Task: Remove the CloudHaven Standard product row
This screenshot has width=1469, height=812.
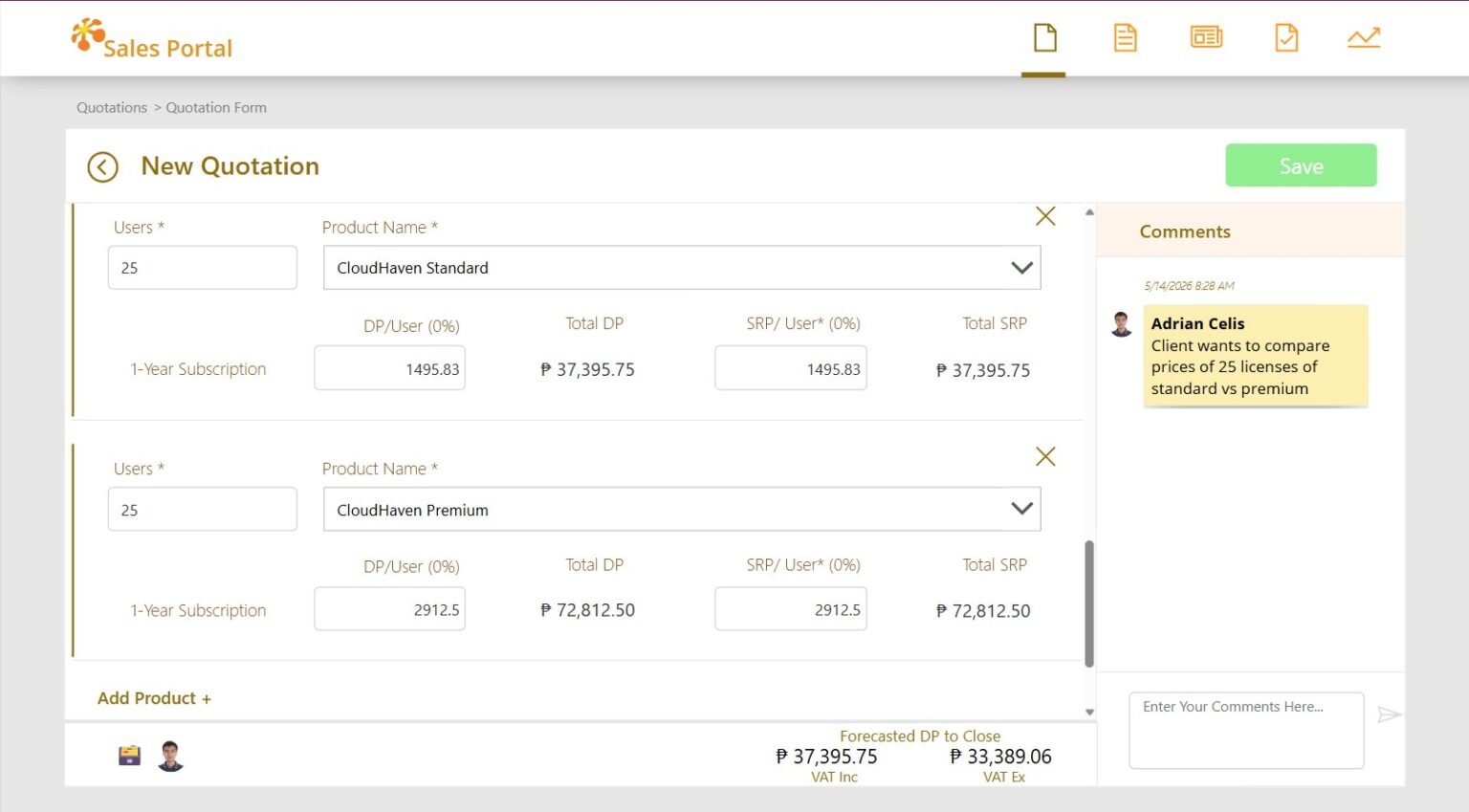Action: point(1045,216)
